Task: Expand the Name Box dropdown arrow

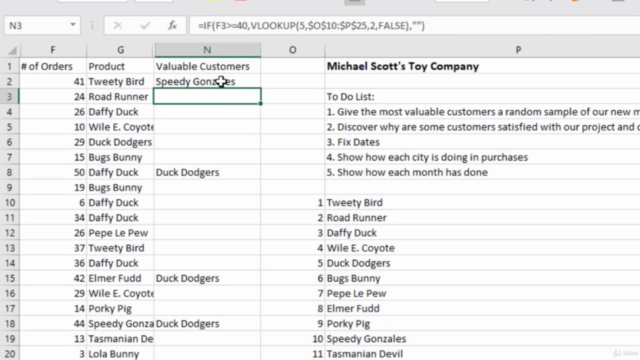Action: click(73, 25)
